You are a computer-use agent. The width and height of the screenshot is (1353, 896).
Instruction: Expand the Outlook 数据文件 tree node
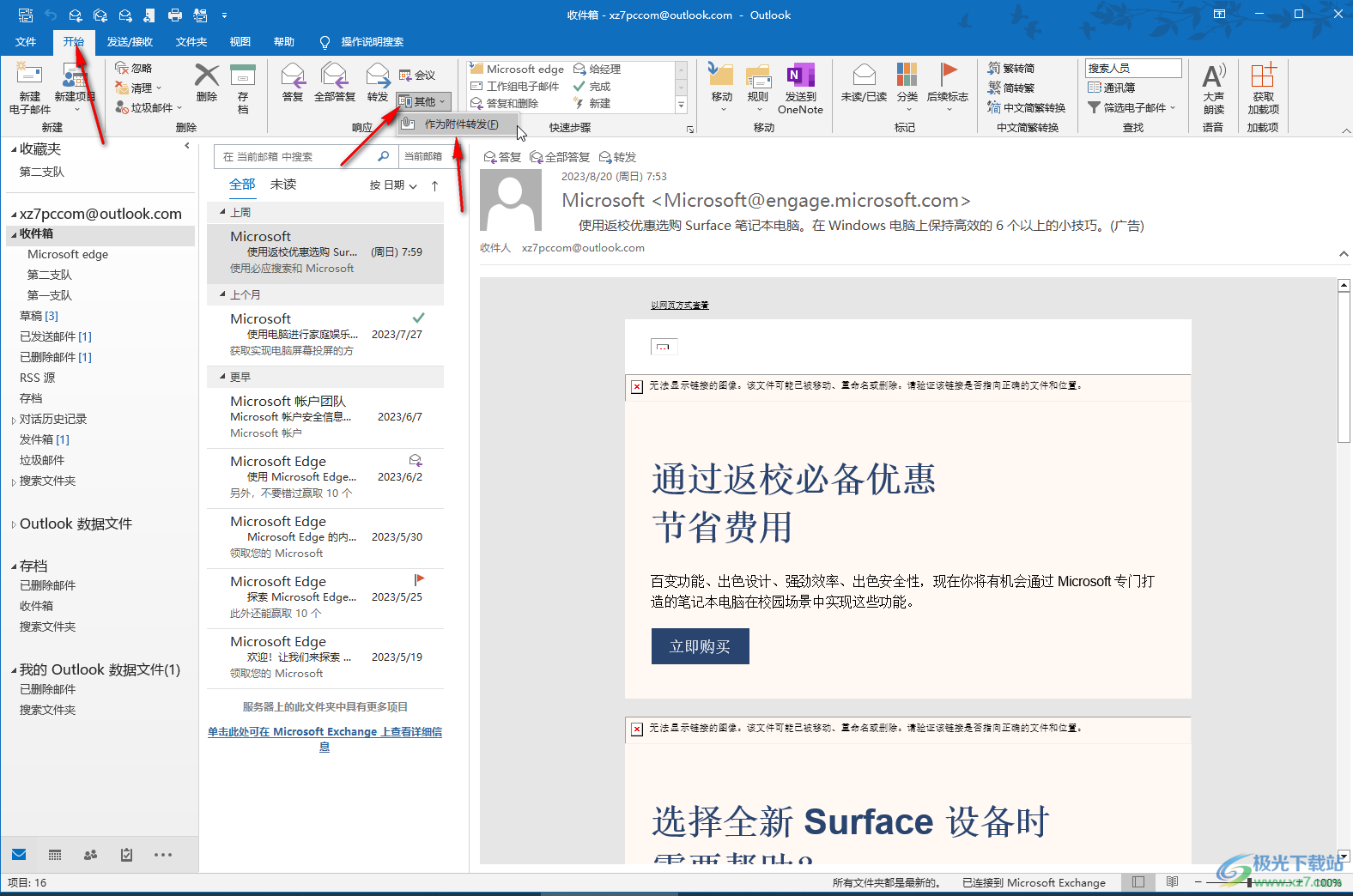[14, 524]
